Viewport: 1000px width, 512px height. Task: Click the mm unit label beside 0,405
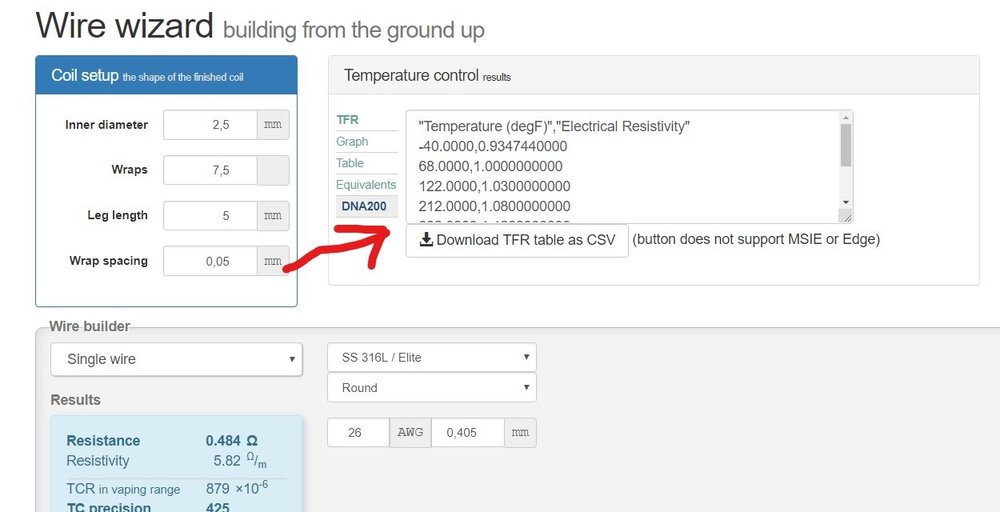point(520,432)
